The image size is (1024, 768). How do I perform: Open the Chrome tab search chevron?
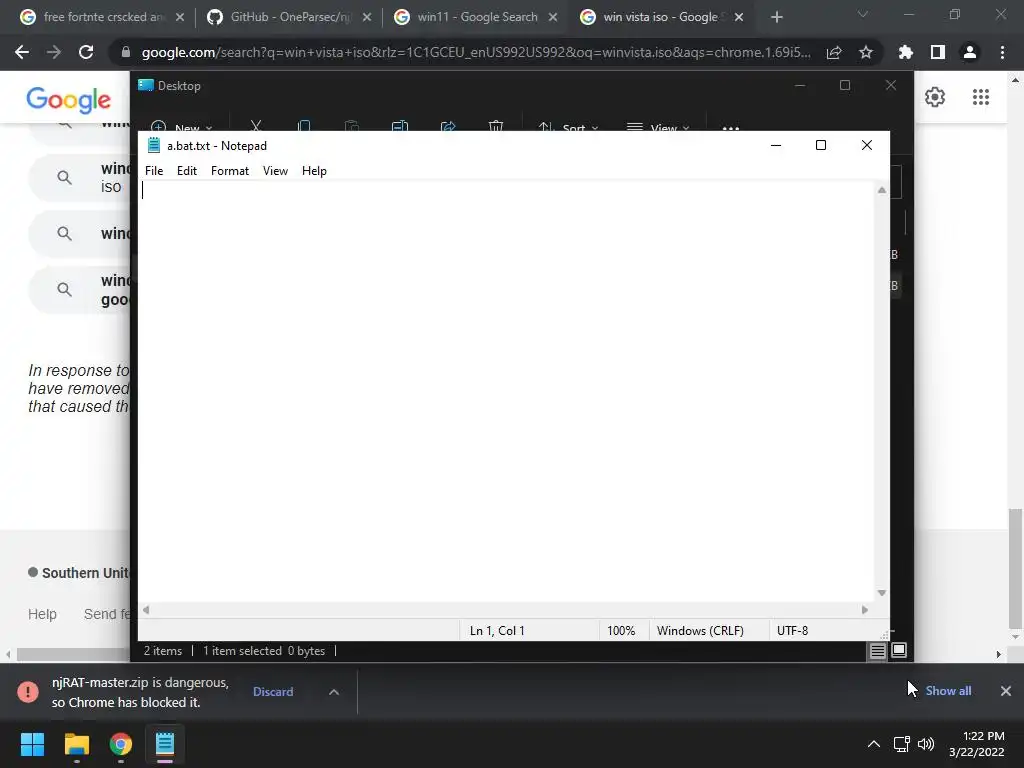[x=863, y=14]
